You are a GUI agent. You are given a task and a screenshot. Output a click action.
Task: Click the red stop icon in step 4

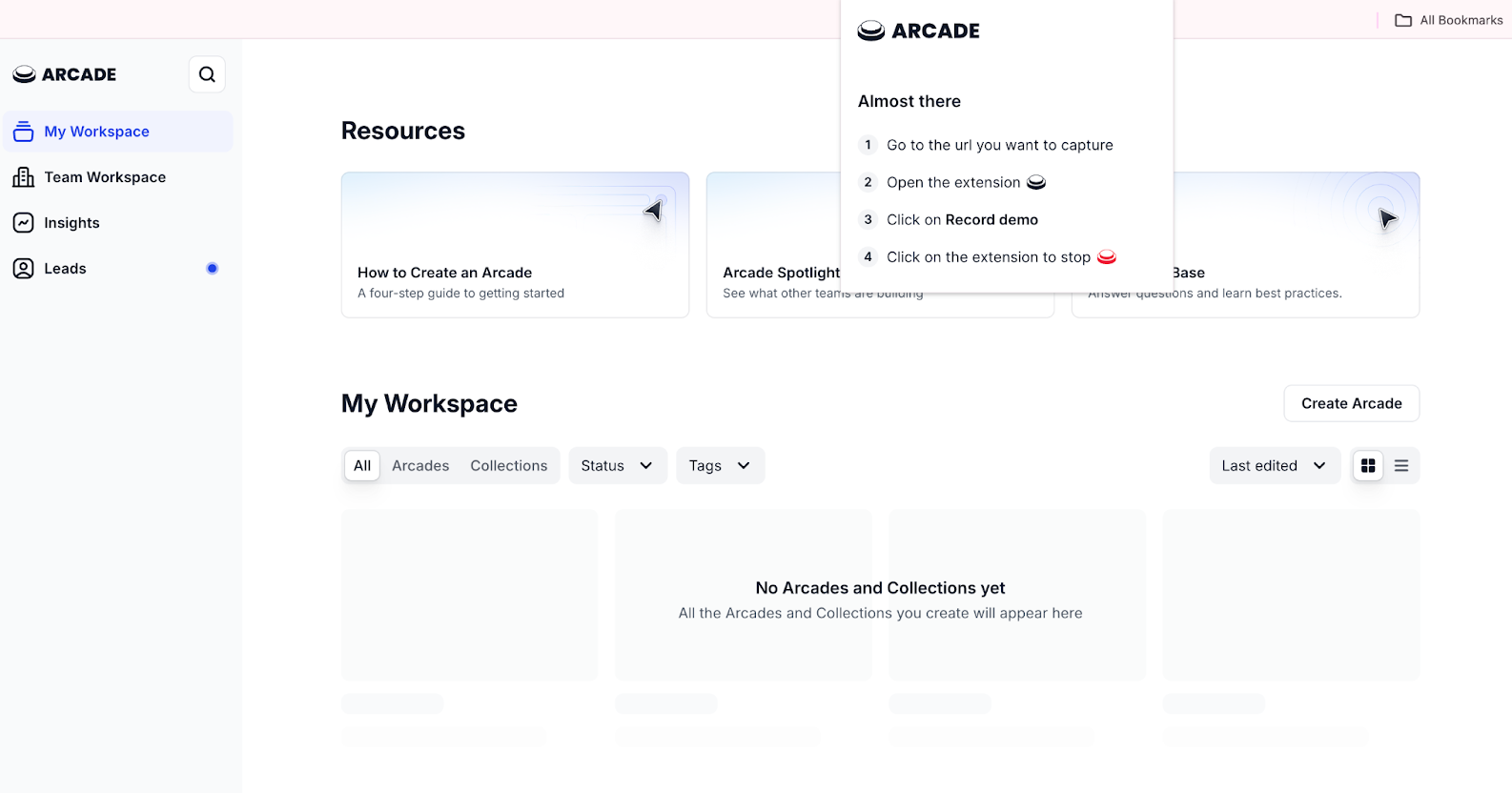(x=1107, y=257)
